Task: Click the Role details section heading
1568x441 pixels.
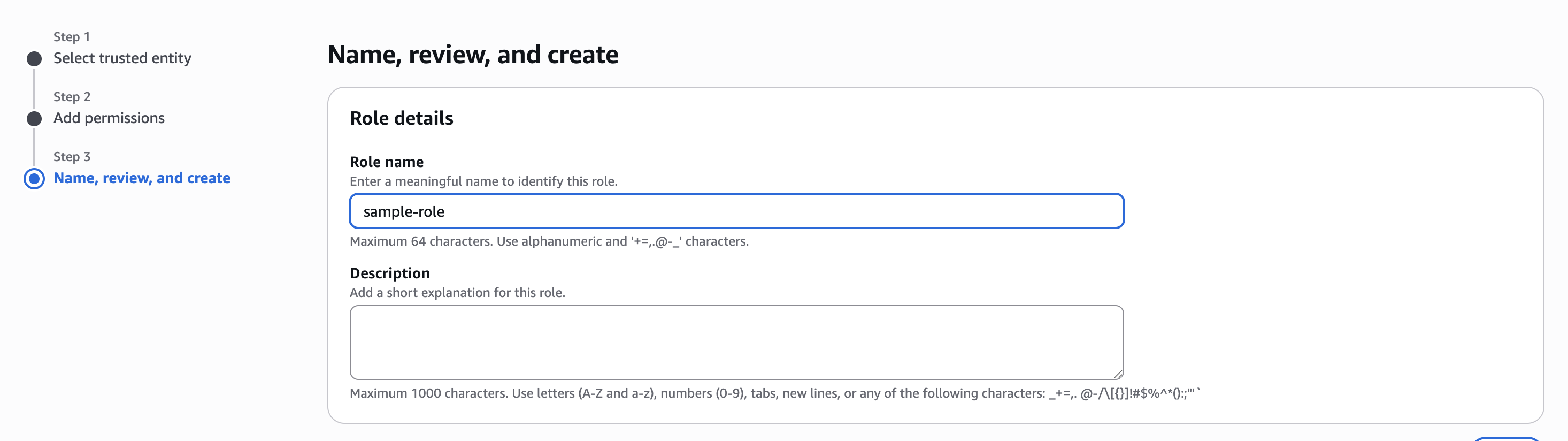Action: pos(402,118)
